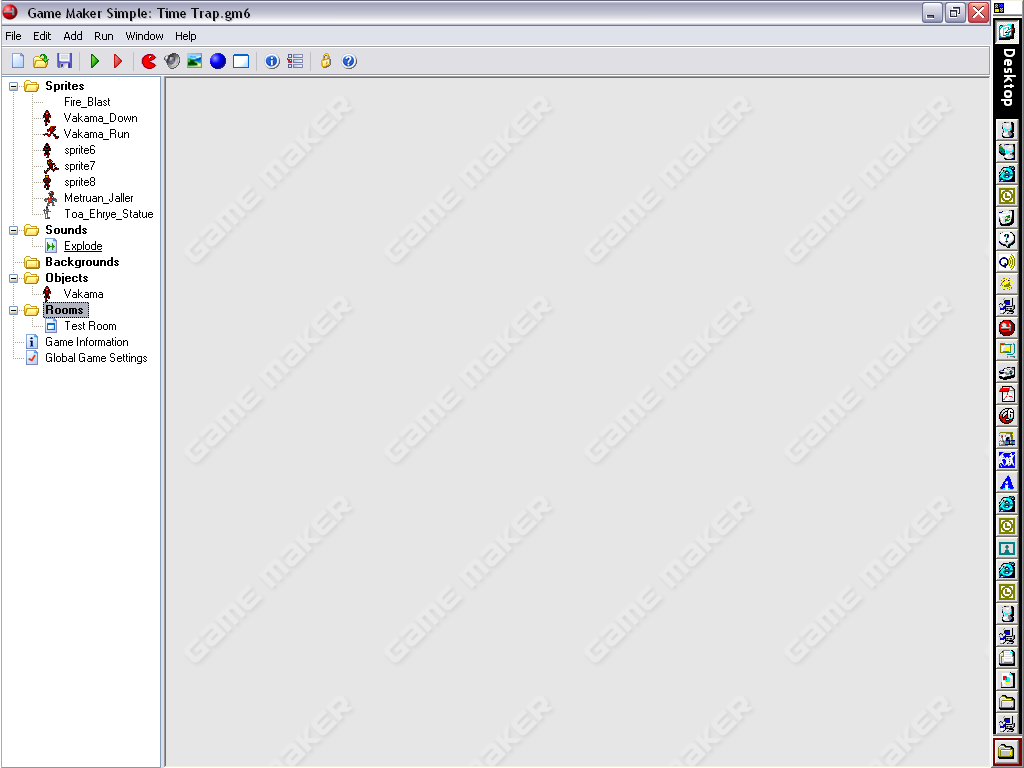1024x768 pixels.
Task: Select the Test Room entry
Action: tap(90, 326)
